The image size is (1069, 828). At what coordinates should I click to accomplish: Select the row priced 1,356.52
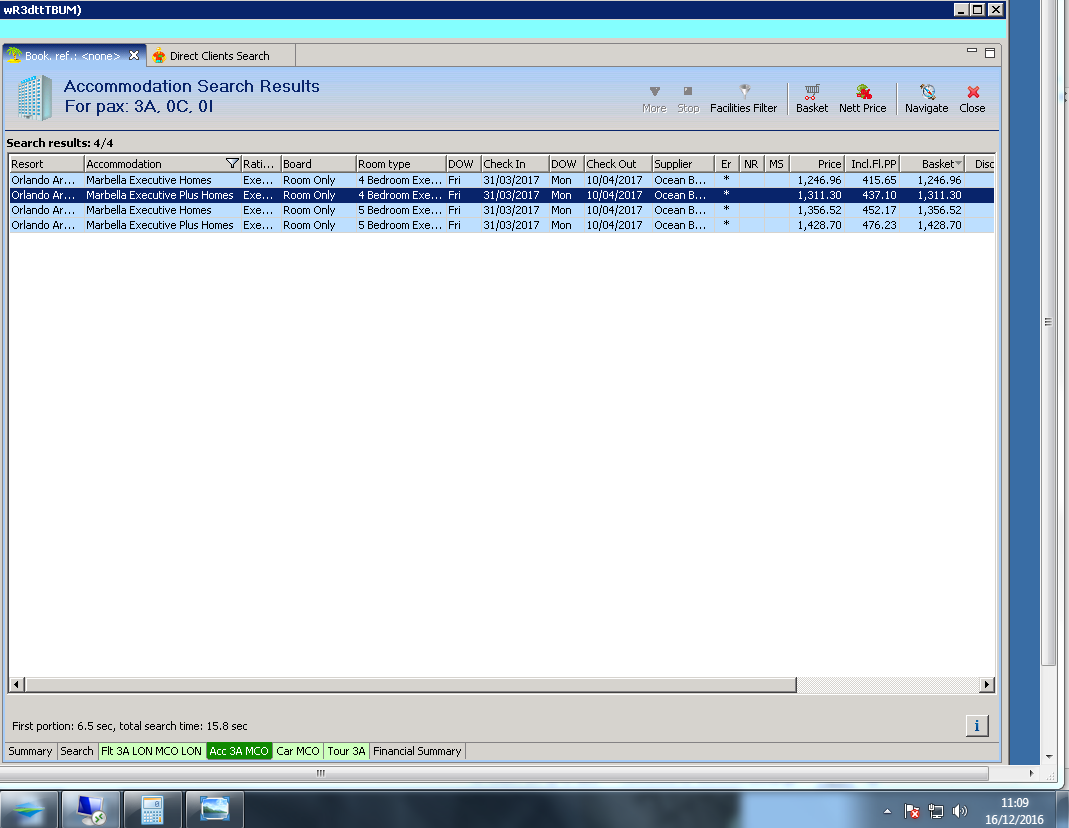point(501,210)
